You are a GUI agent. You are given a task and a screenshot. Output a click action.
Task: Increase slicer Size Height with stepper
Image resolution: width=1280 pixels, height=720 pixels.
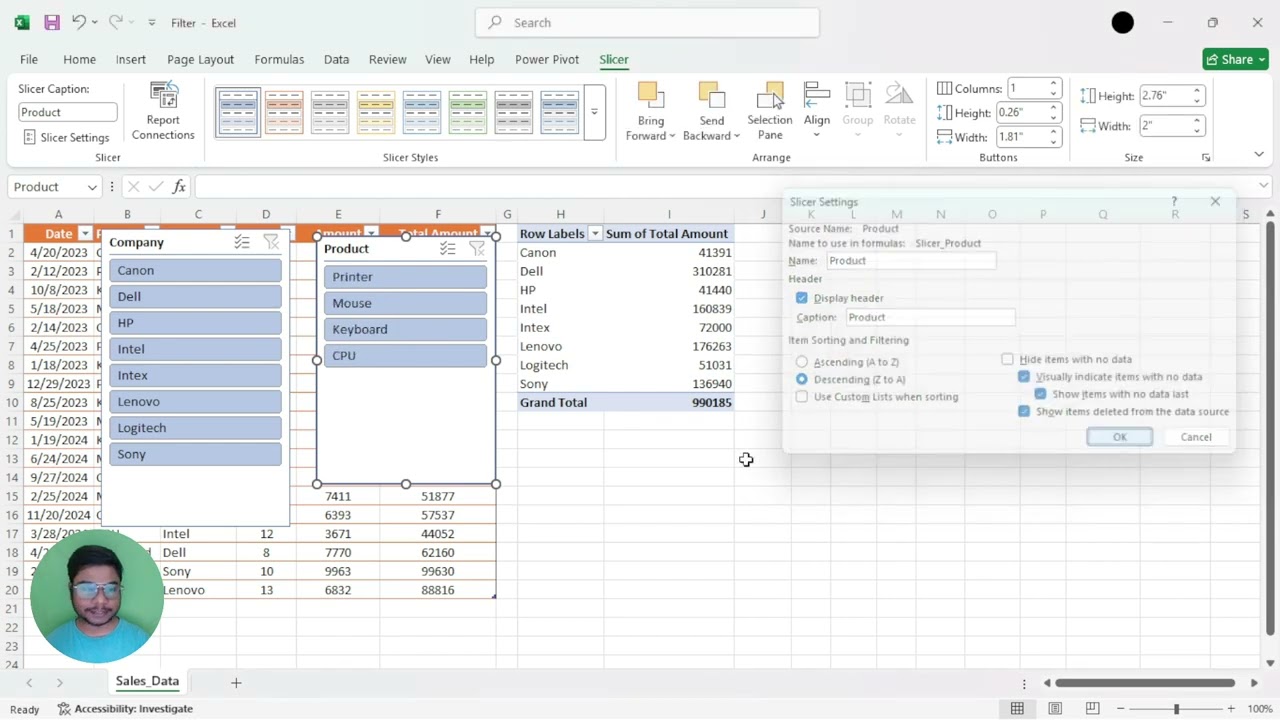pyautogui.click(x=1197, y=91)
